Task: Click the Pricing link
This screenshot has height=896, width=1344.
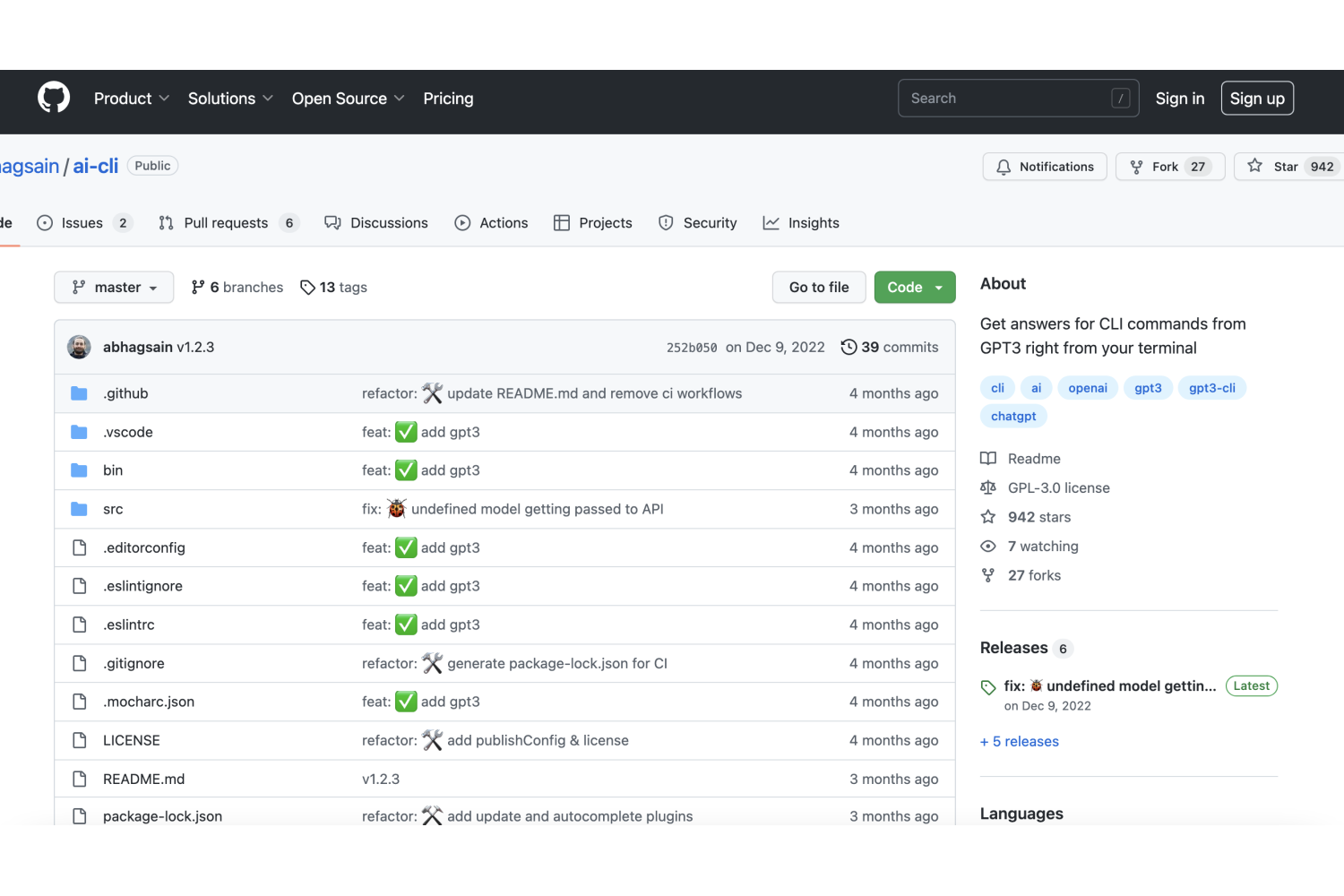Action: [448, 99]
